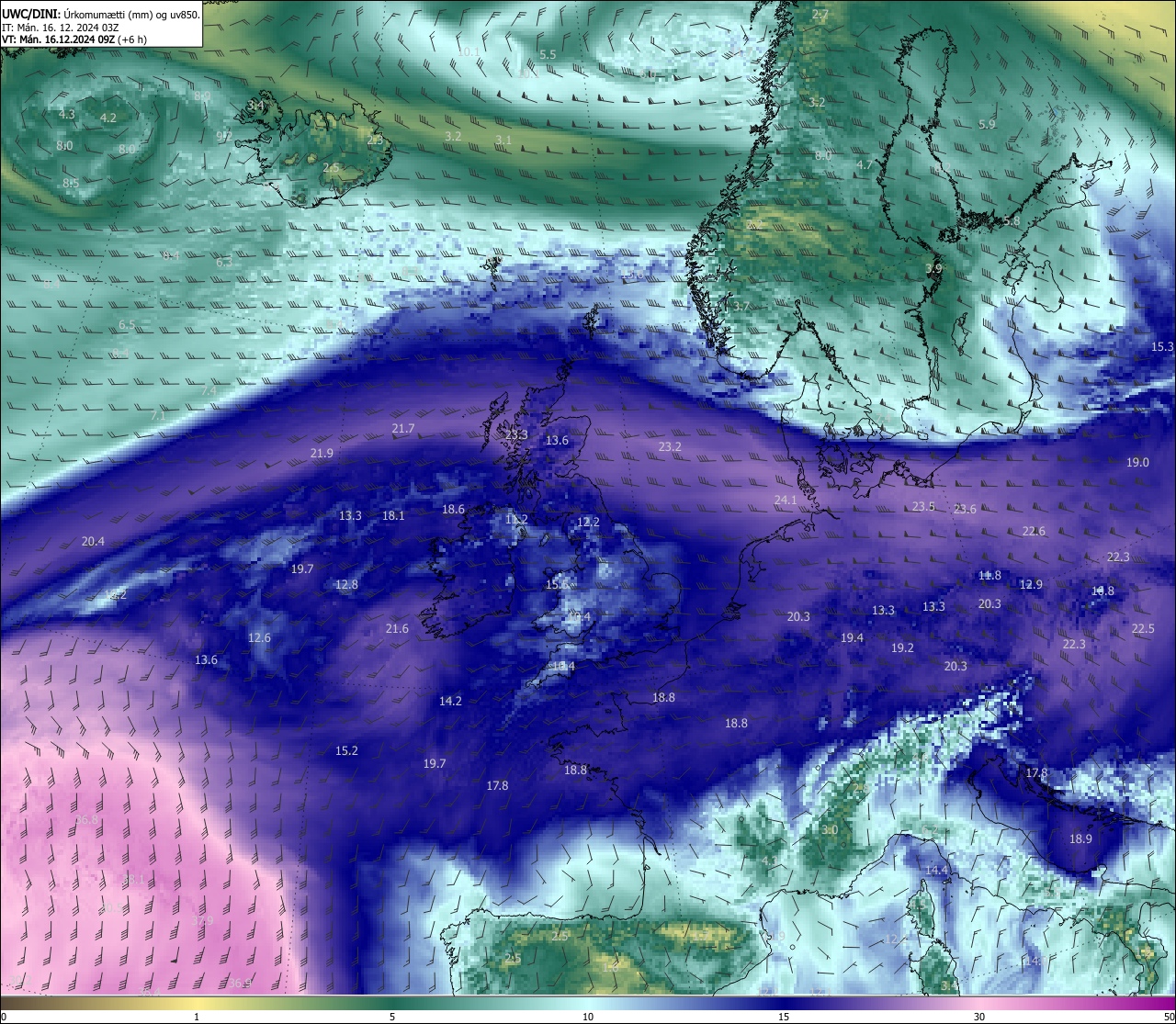Click the 5.8 value near the Gulf of Finland
Viewport: 1176px width, 1024px height.
point(1012,221)
